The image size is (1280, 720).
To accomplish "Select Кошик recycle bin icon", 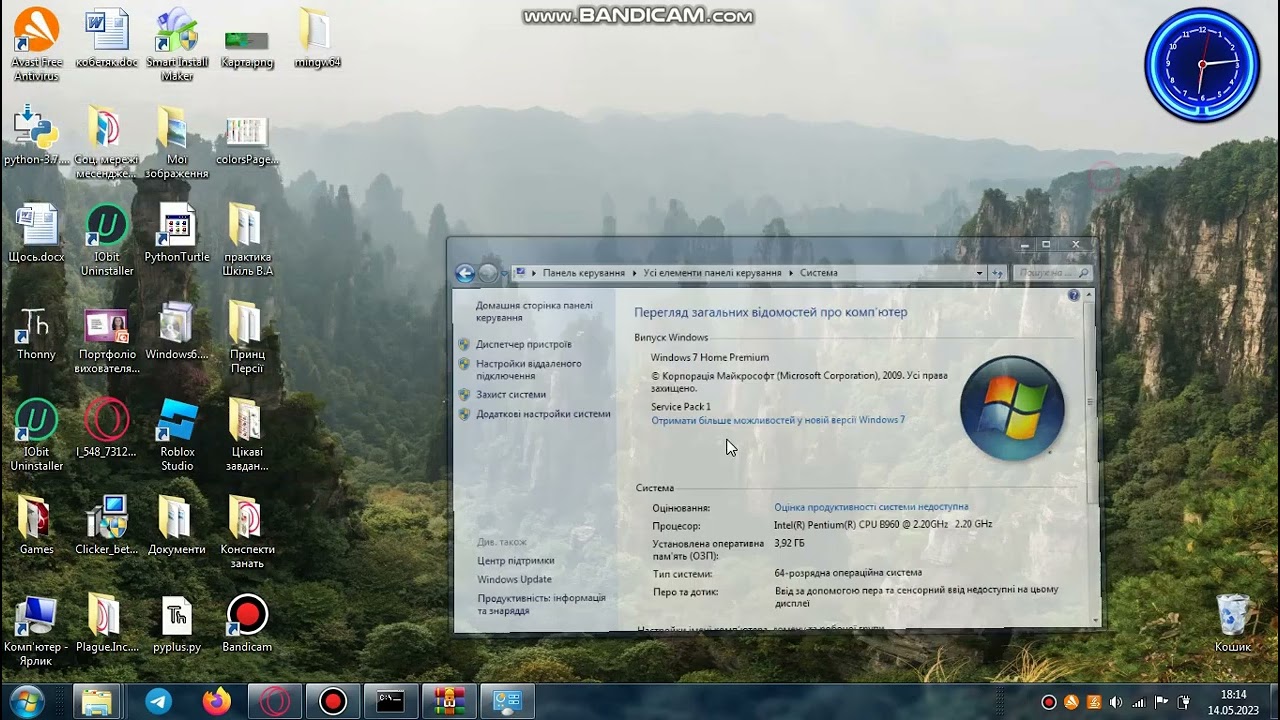I will tap(1233, 623).
